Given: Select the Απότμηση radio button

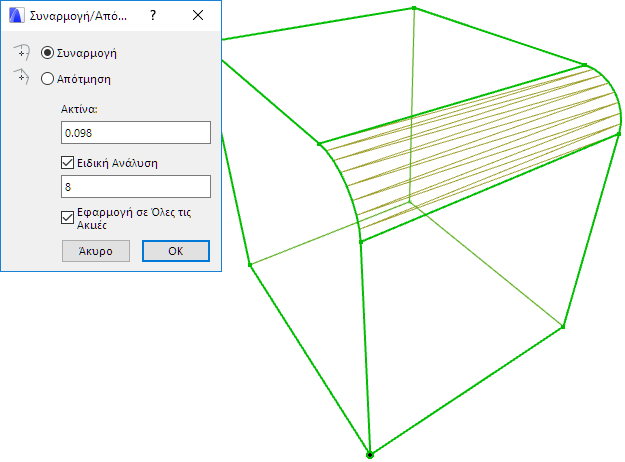Looking at the screenshot, I should tap(47, 79).
